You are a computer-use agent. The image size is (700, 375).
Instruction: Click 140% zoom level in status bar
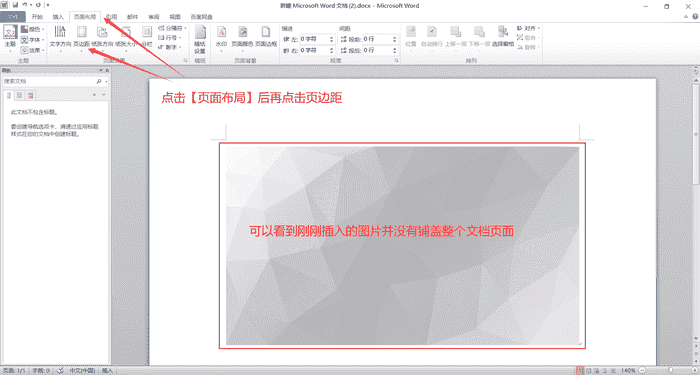(x=628, y=371)
